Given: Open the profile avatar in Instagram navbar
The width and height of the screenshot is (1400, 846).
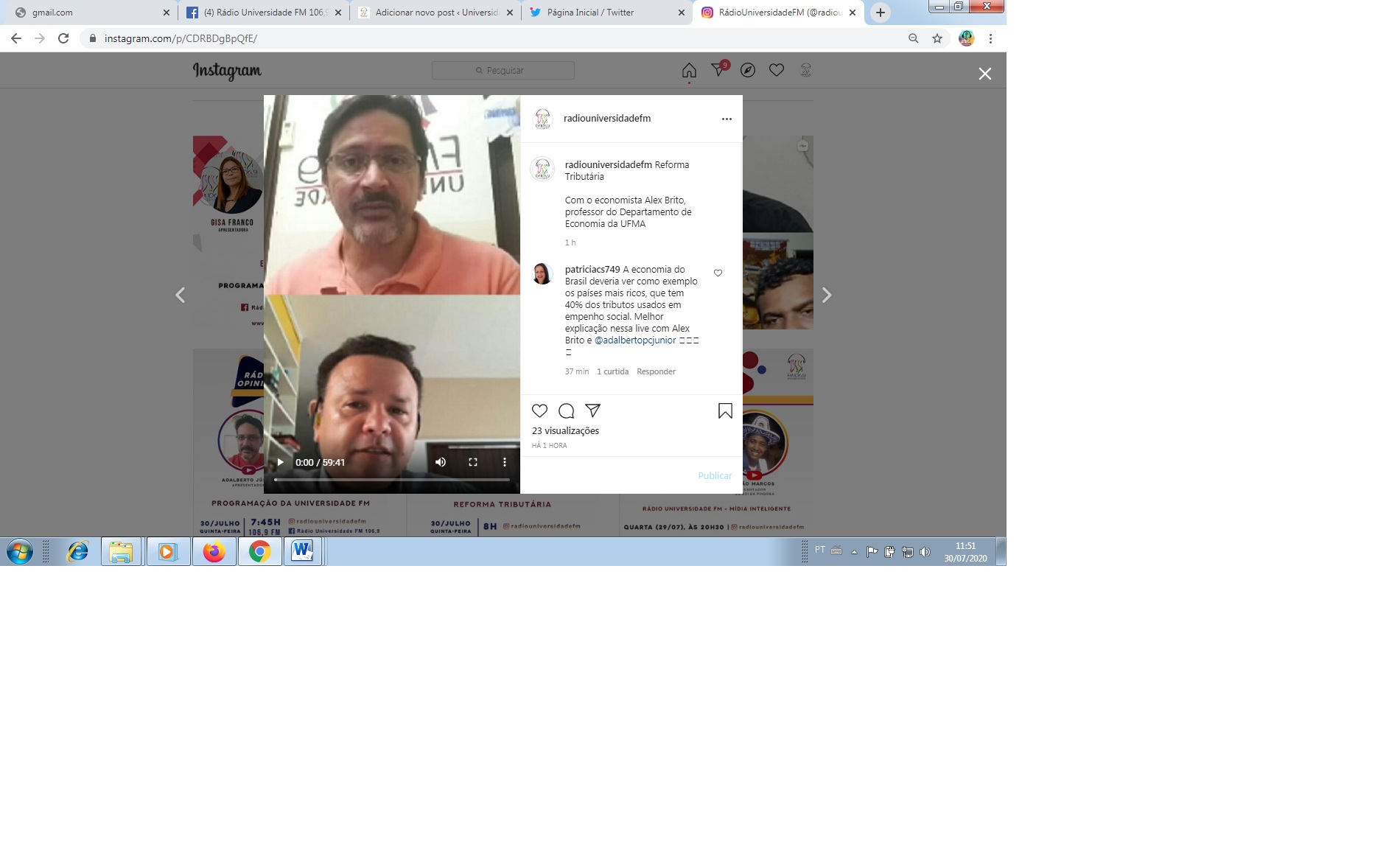Looking at the screenshot, I should [806, 70].
